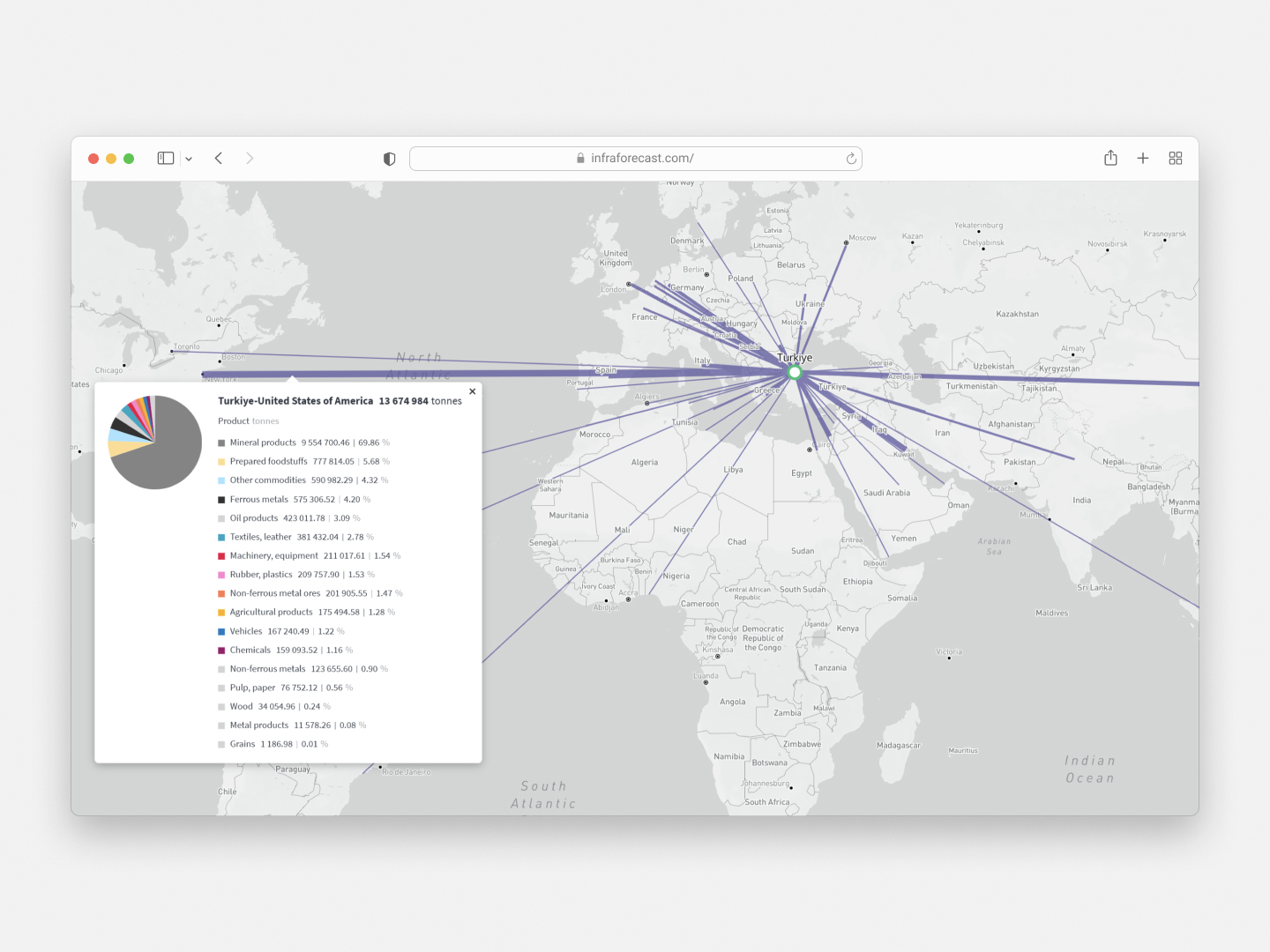Screen dimensions: 1270x952
Task: Expand the sidebar dropdown chevron
Action: (189, 160)
